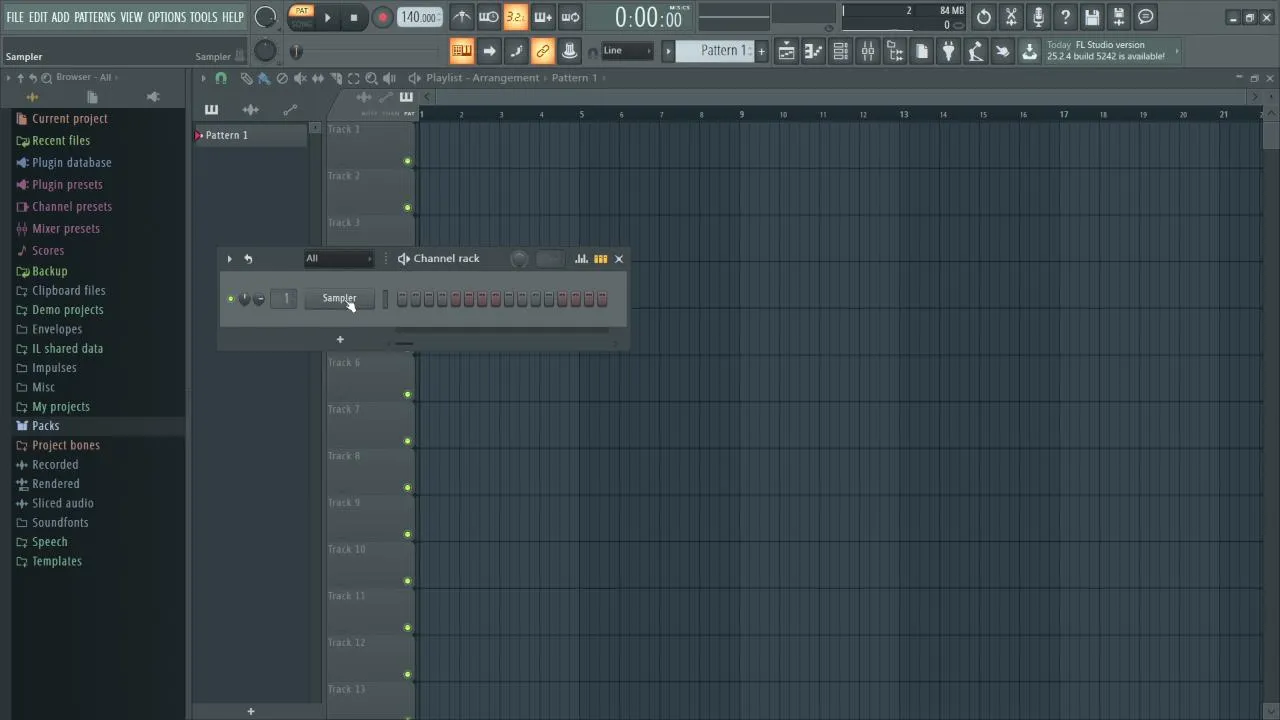Open the OPTIONS menu

point(167,17)
